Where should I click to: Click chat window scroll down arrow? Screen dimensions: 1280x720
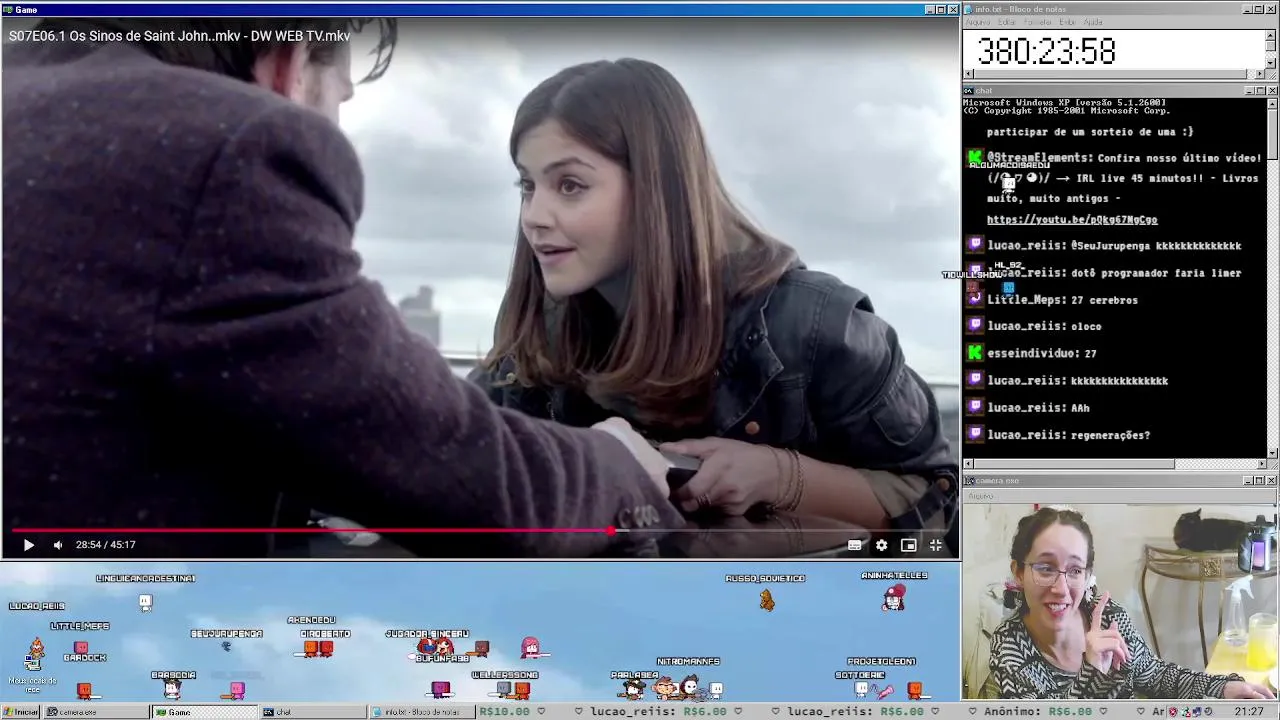tap(1272, 453)
